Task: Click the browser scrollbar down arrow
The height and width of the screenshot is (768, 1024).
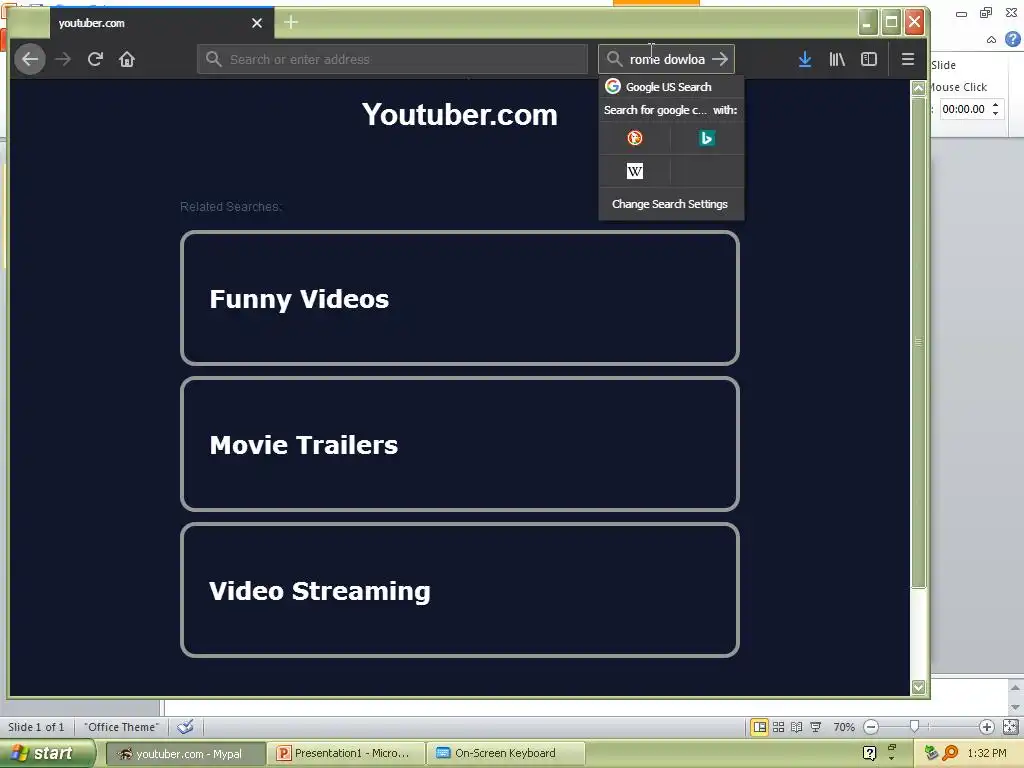Action: [x=919, y=687]
